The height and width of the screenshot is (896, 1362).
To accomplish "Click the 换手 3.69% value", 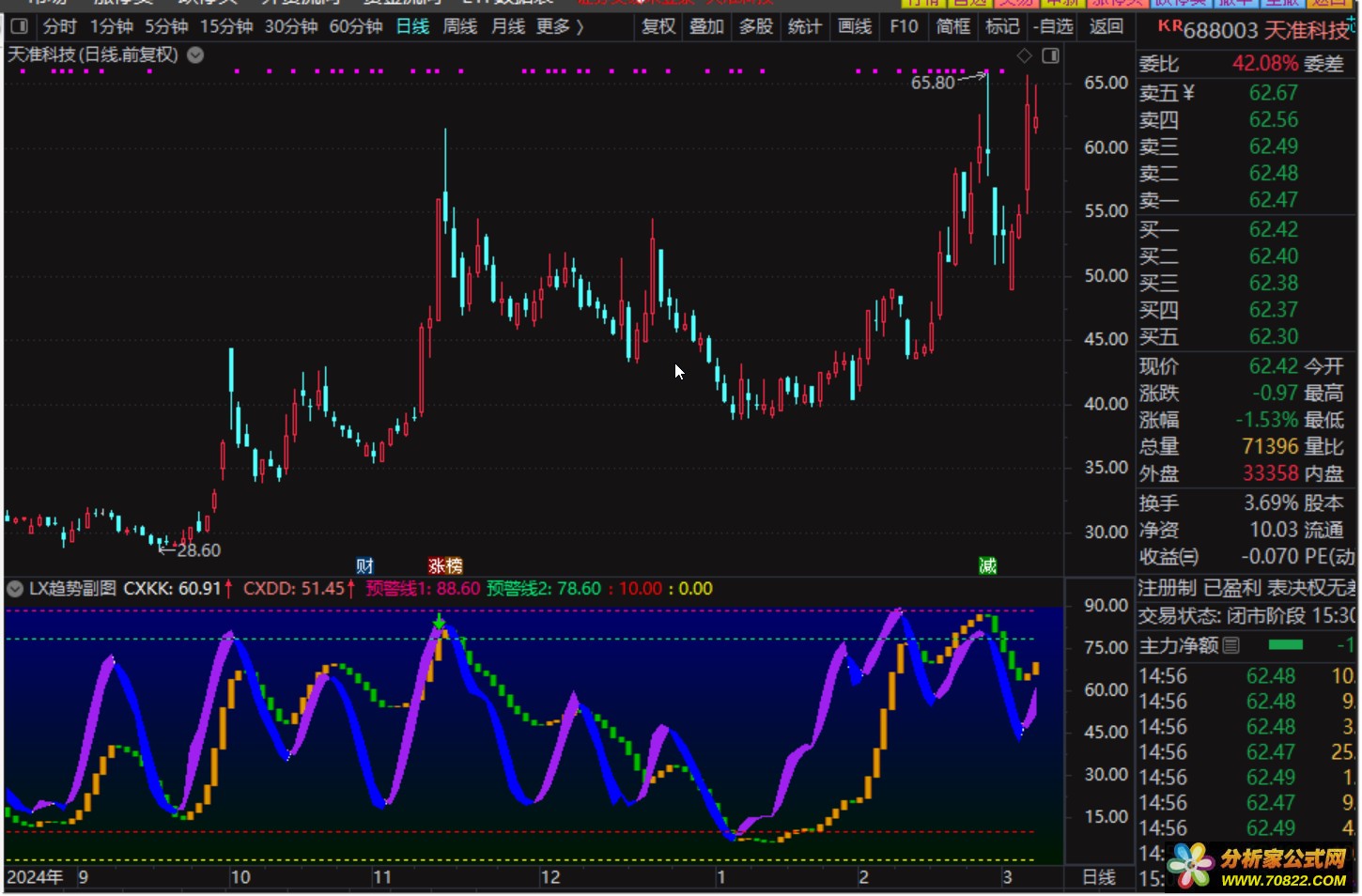I will (1271, 502).
